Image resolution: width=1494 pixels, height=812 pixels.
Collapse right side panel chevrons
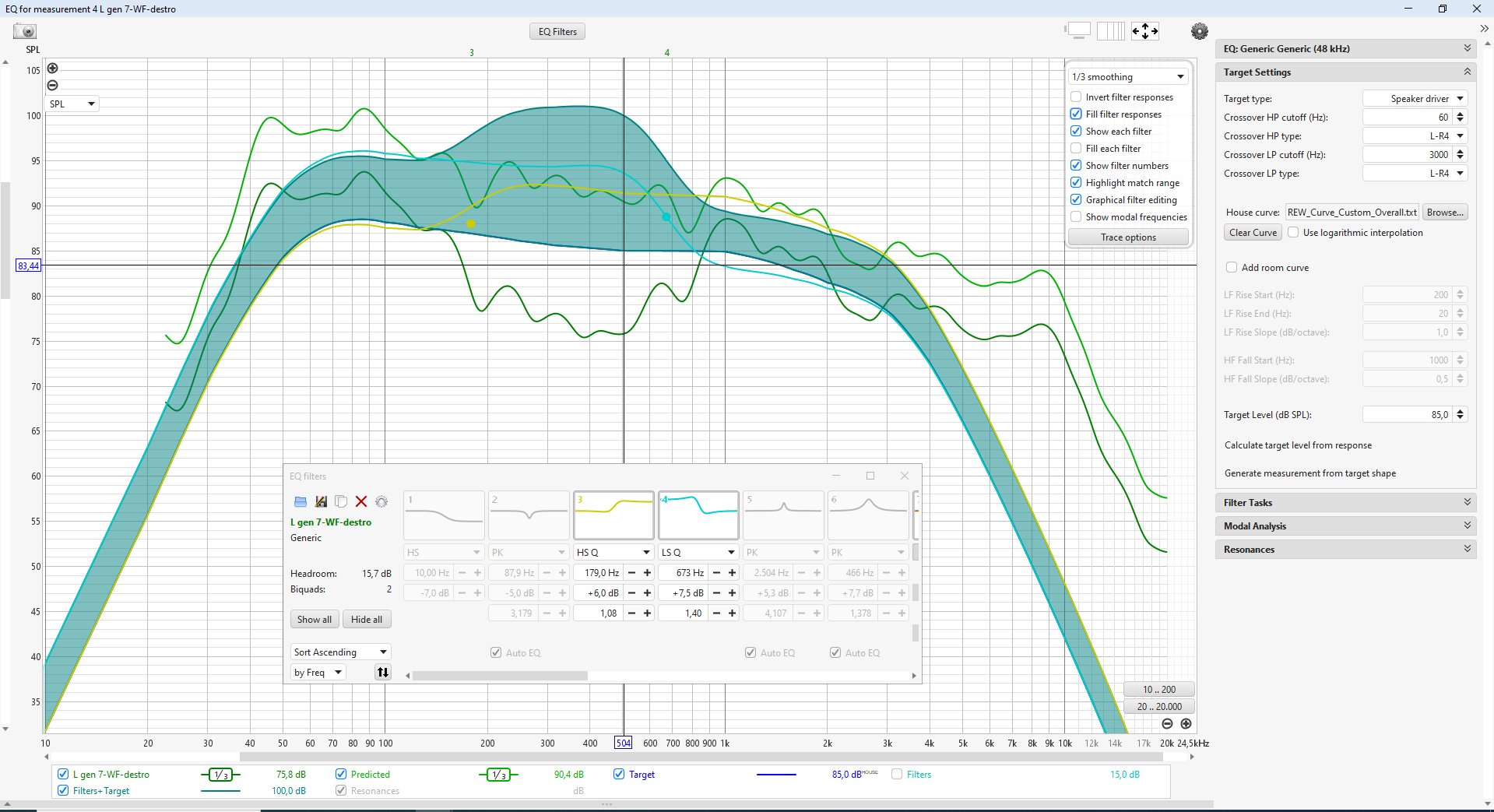tap(1484, 29)
